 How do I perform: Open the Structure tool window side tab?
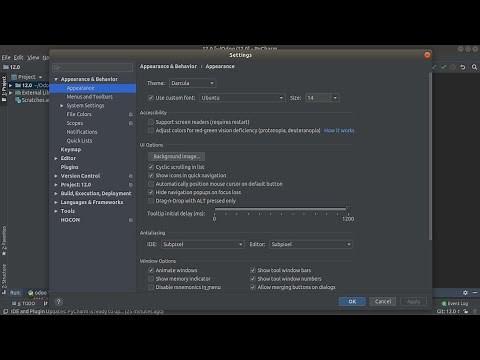[x=4, y=279]
